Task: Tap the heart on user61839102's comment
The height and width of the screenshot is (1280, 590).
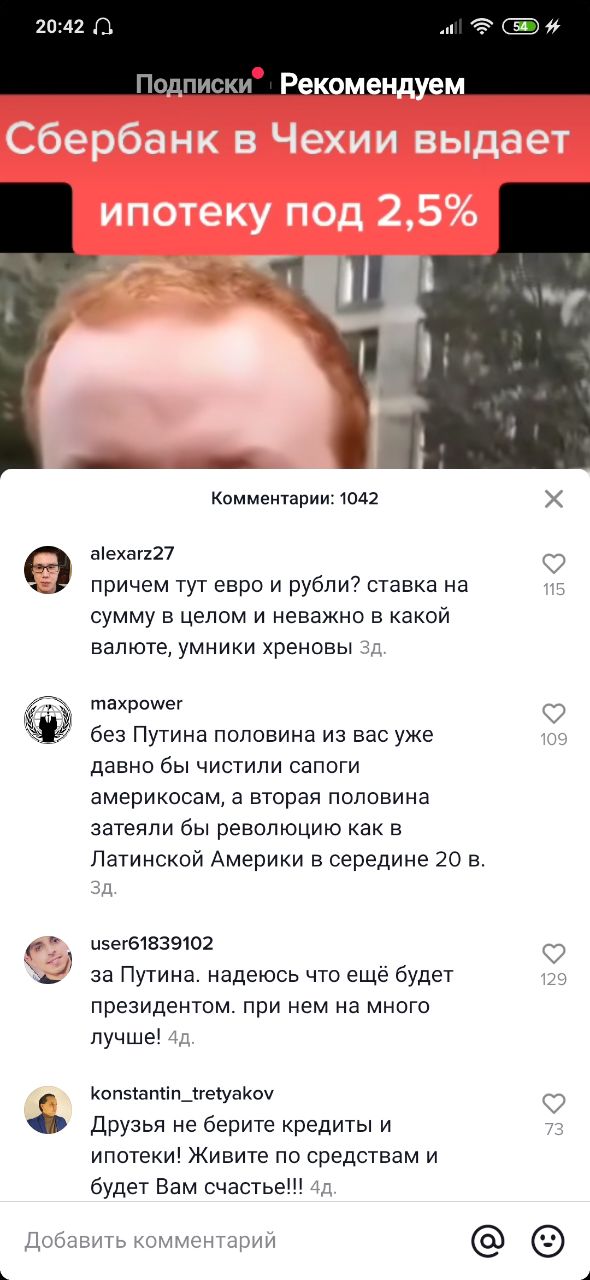Action: tap(553, 953)
